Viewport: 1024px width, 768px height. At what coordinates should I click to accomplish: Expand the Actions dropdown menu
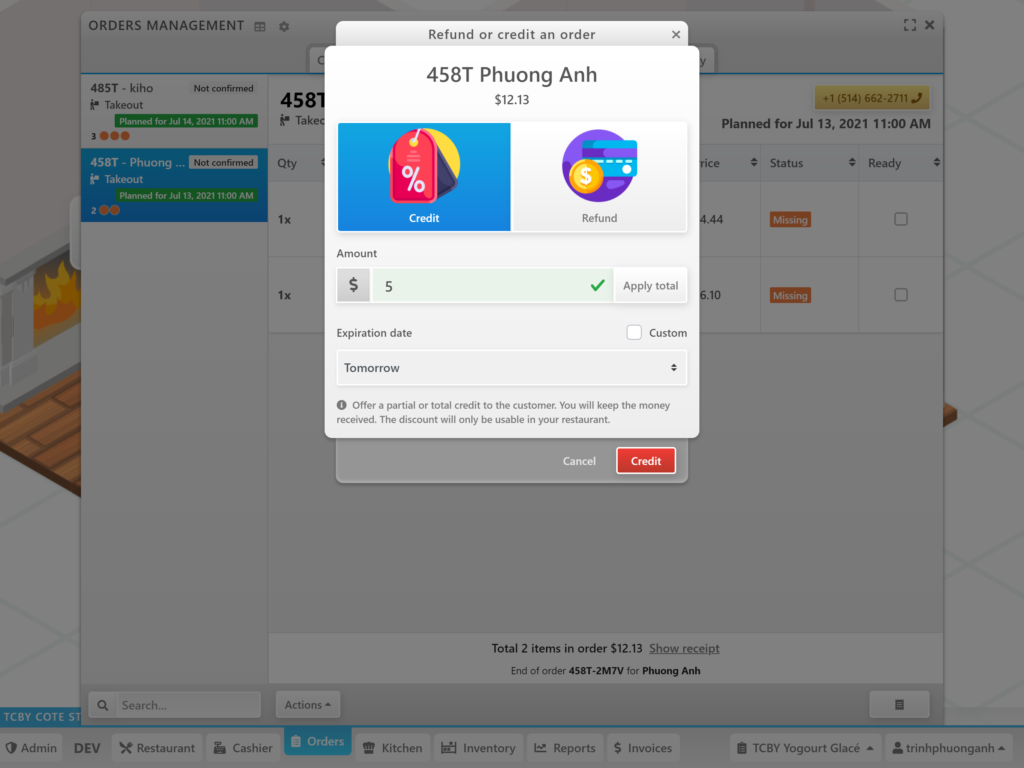click(308, 705)
